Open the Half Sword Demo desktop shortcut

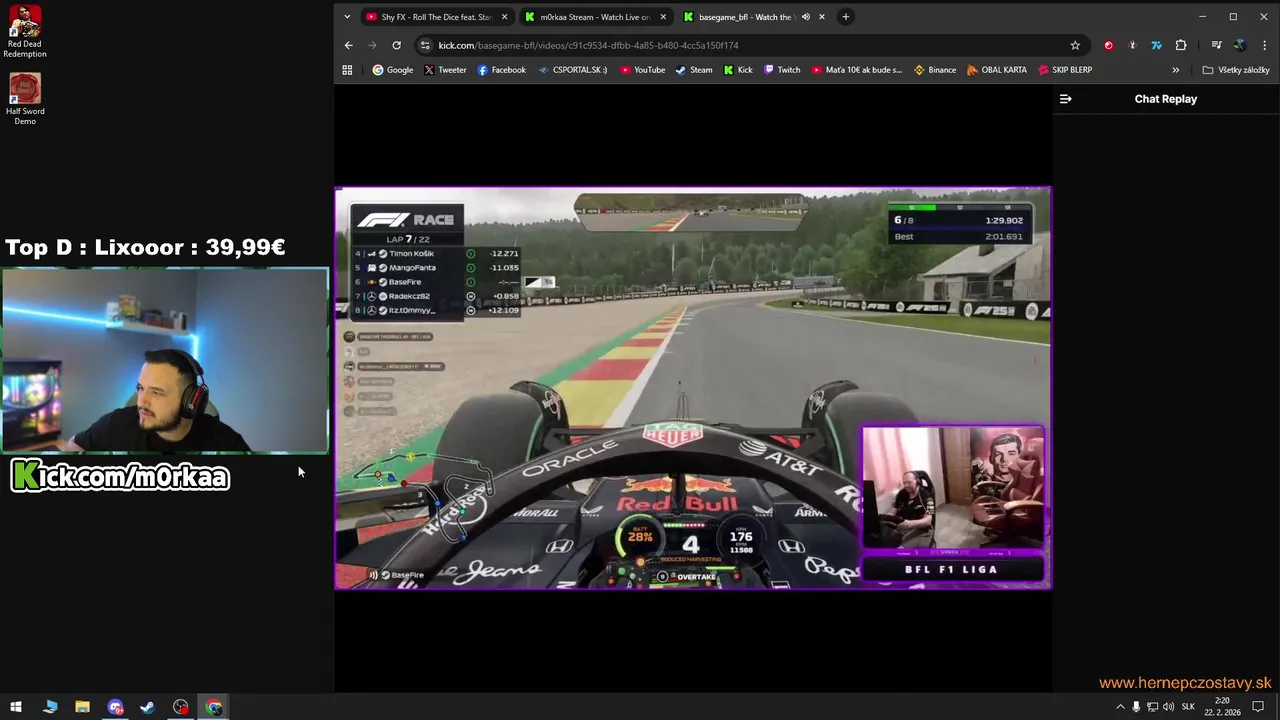[25, 99]
